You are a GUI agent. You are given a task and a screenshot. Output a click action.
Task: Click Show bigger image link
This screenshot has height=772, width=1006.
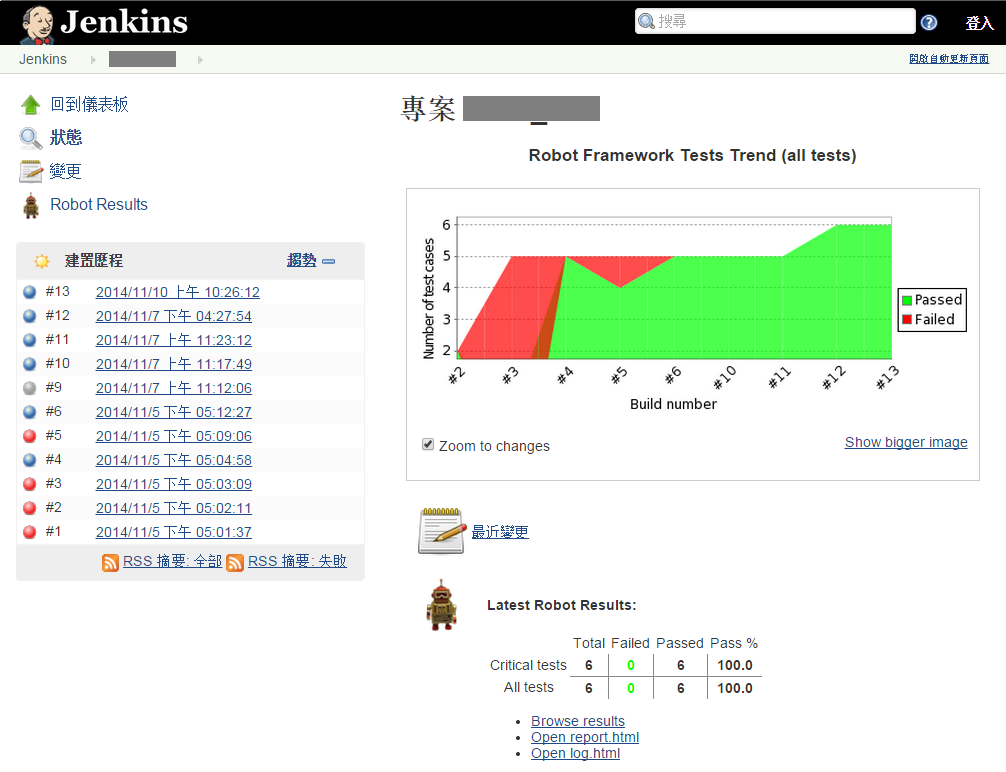[x=906, y=442]
